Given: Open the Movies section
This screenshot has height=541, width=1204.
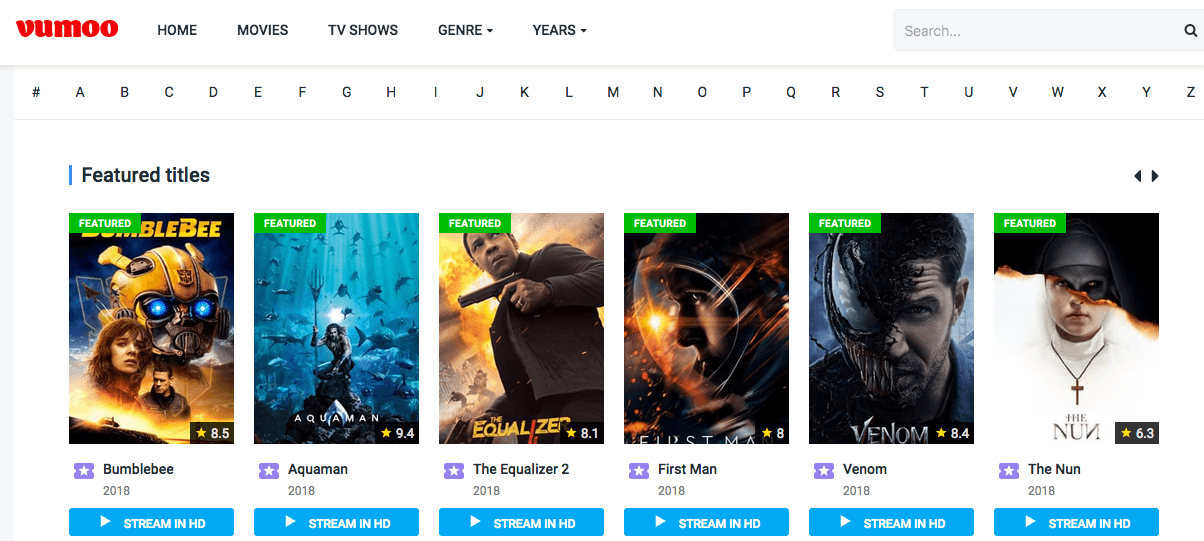Looking at the screenshot, I should pyautogui.click(x=262, y=30).
